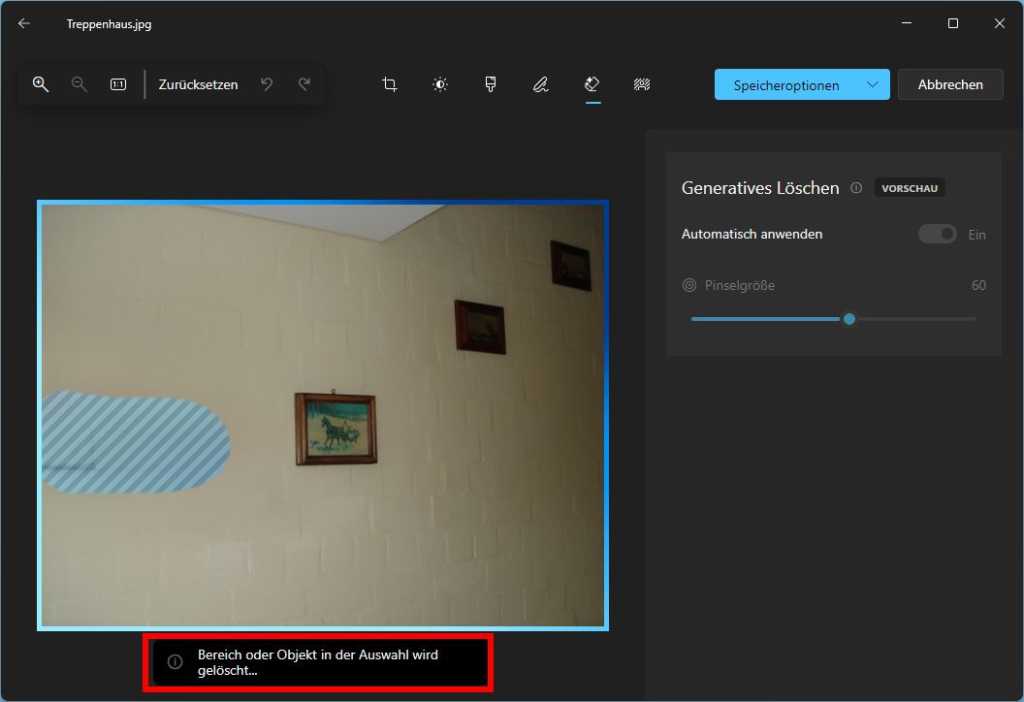
Task: Disable Automatisch anwenden
Action: 937,233
